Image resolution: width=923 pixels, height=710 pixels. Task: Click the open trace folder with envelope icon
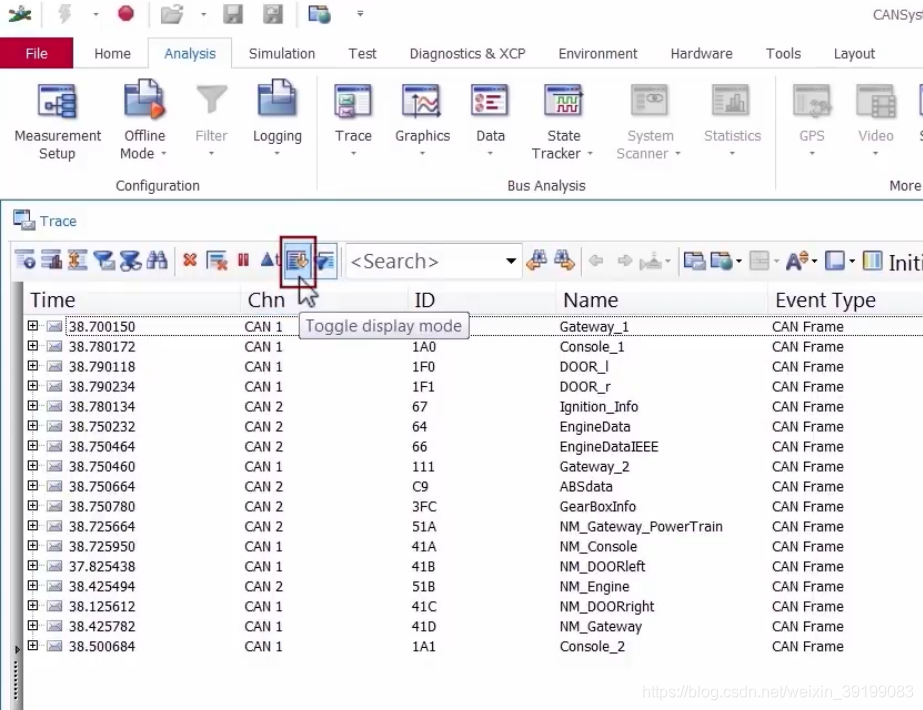pyautogui.click(x=694, y=260)
